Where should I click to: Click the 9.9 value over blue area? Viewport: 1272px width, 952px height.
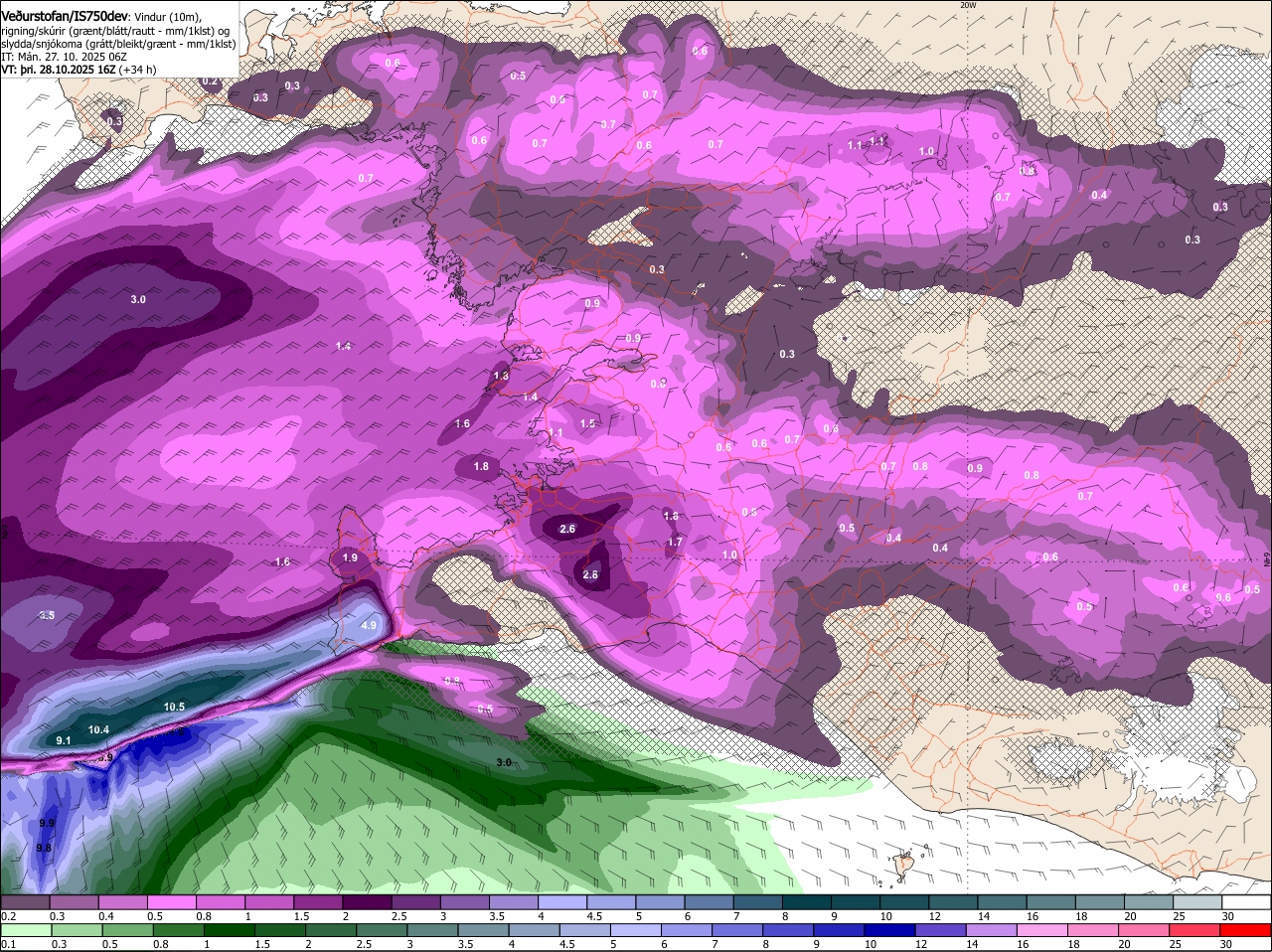coord(47,824)
